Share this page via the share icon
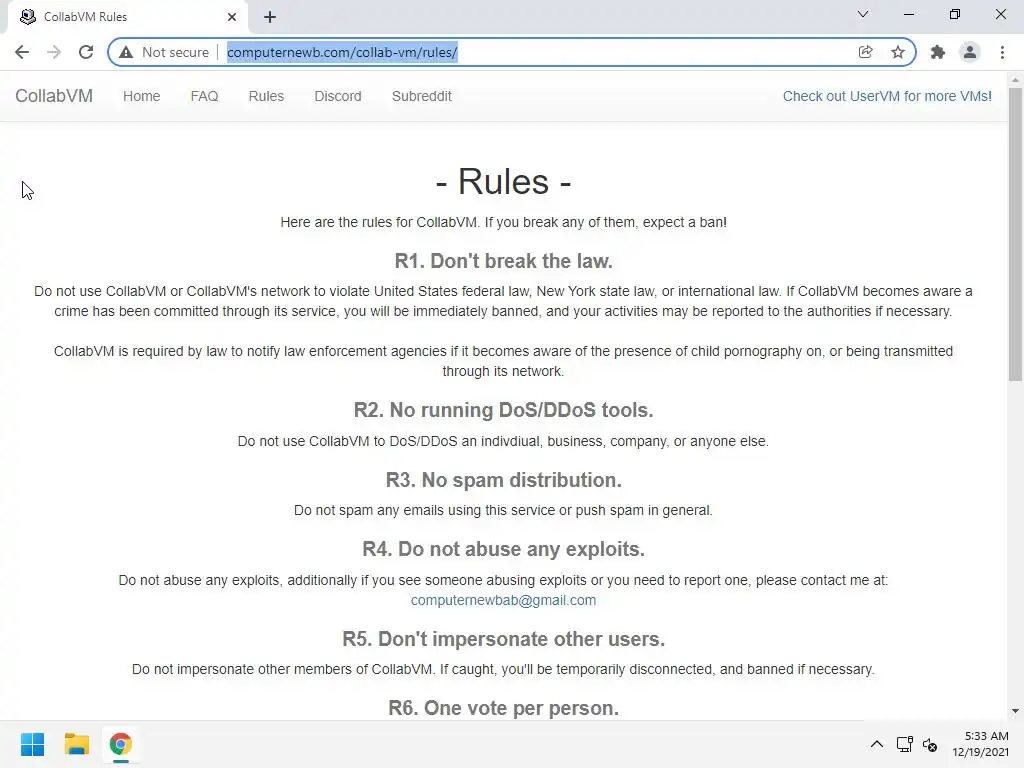Viewport: 1024px width, 768px height. point(865,52)
